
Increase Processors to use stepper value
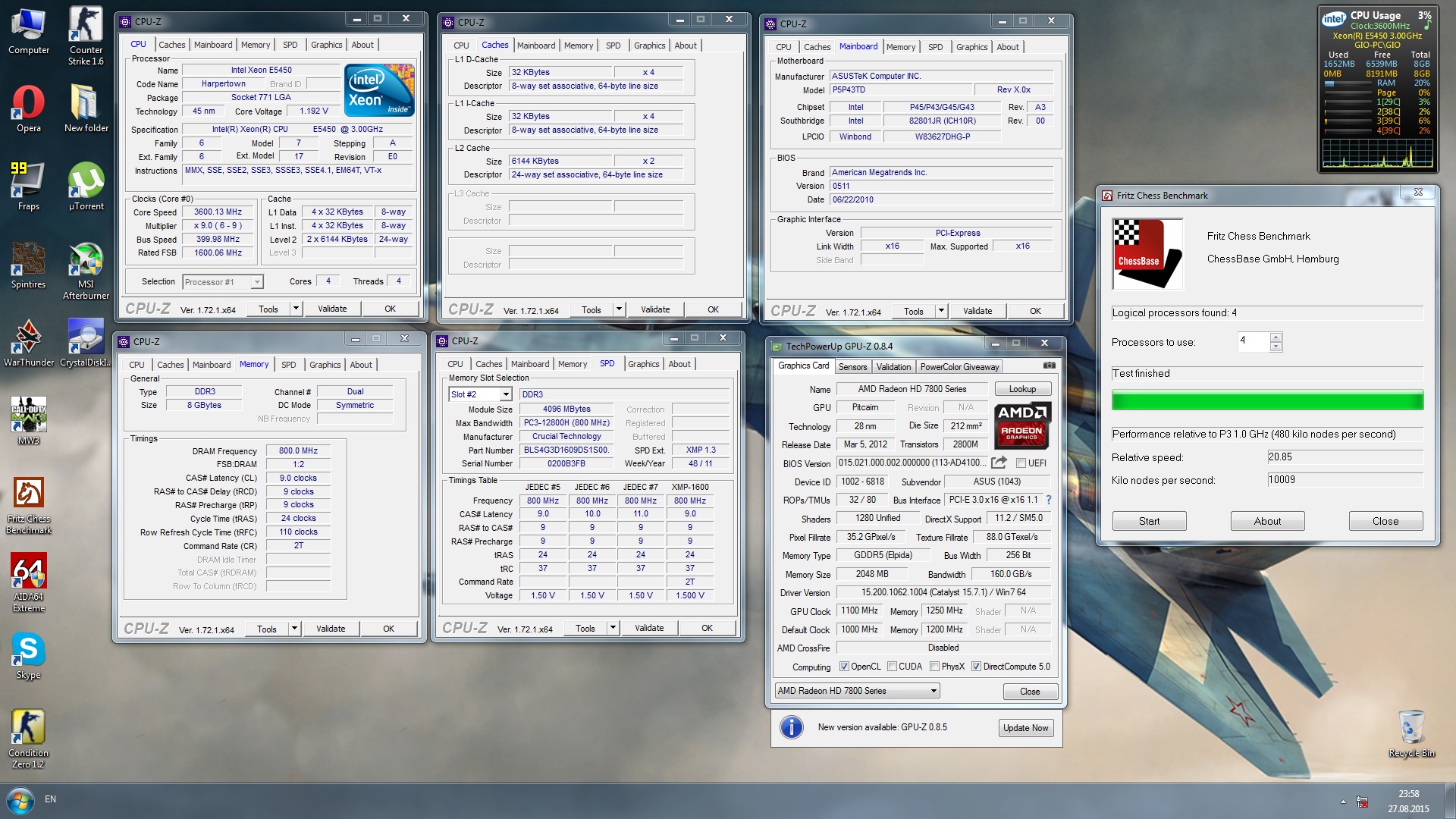(x=1276, y=337)
